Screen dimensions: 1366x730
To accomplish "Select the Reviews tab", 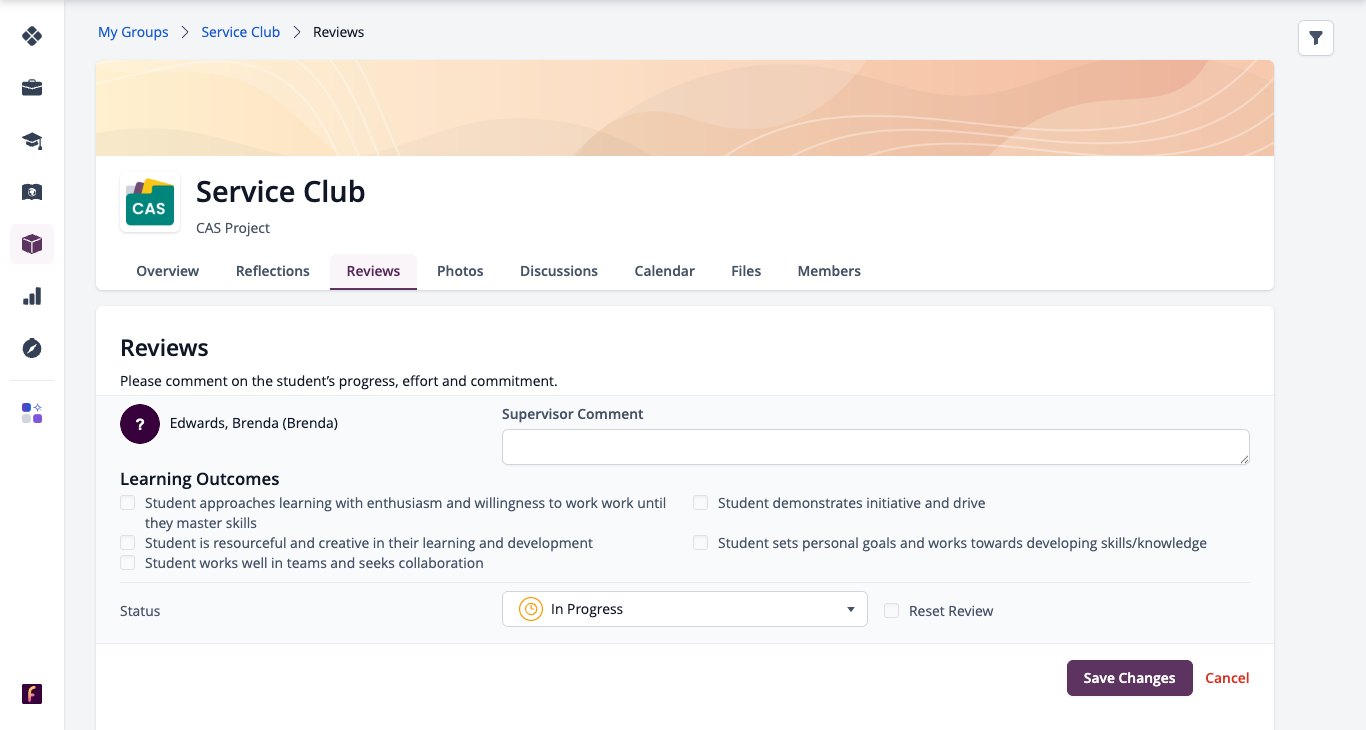I will point(373,271).
